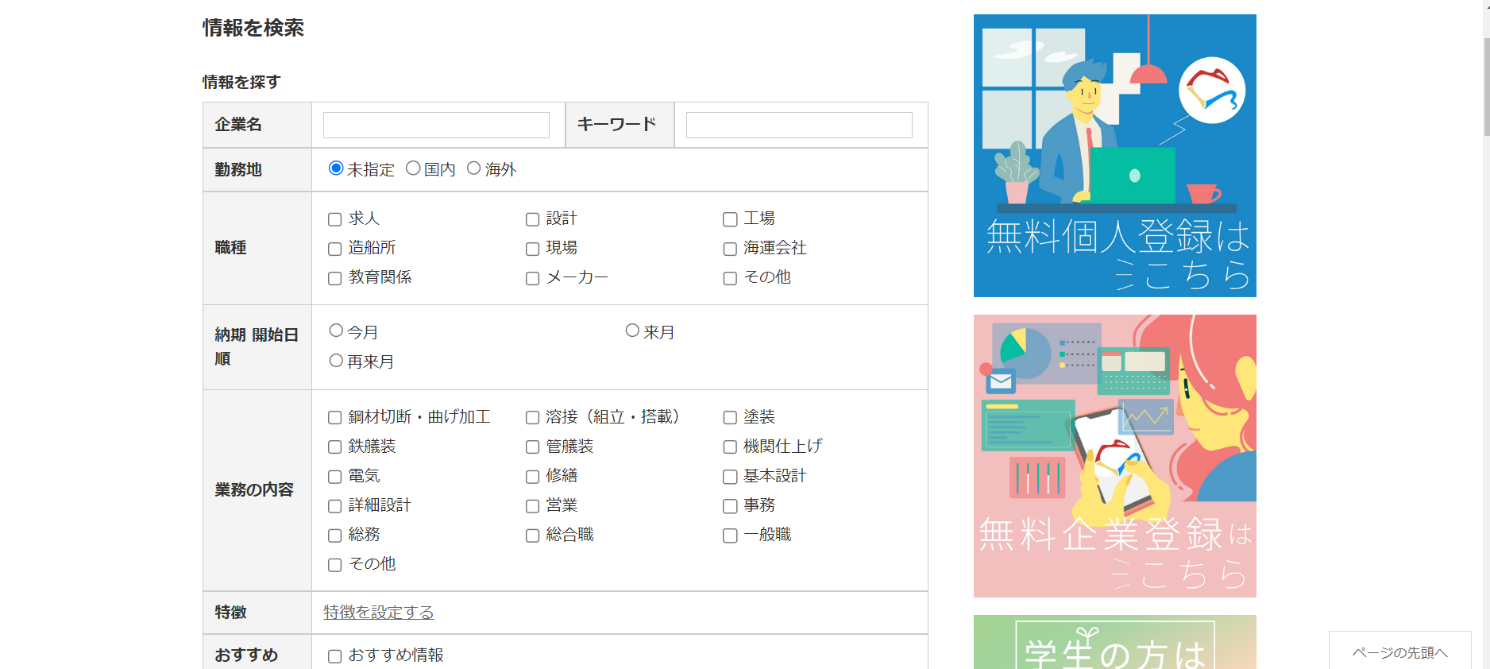Open the 無料企業登録 pink banner
1490x669 pixels.
pos(1114,456)
